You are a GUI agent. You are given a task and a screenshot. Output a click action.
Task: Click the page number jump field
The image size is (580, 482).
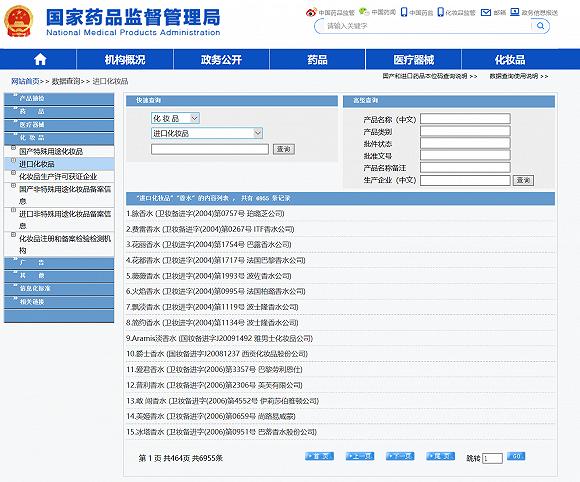pyautogui.click(x=492, y=458)
